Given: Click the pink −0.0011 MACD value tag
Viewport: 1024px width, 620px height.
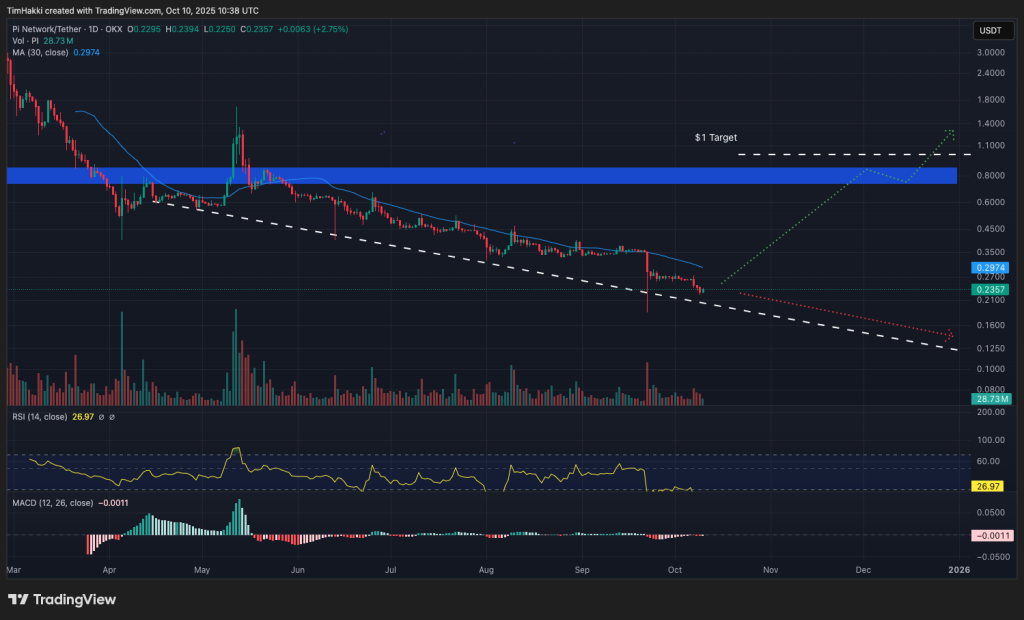Looking at the screenshot, I should tap(991, 536).
